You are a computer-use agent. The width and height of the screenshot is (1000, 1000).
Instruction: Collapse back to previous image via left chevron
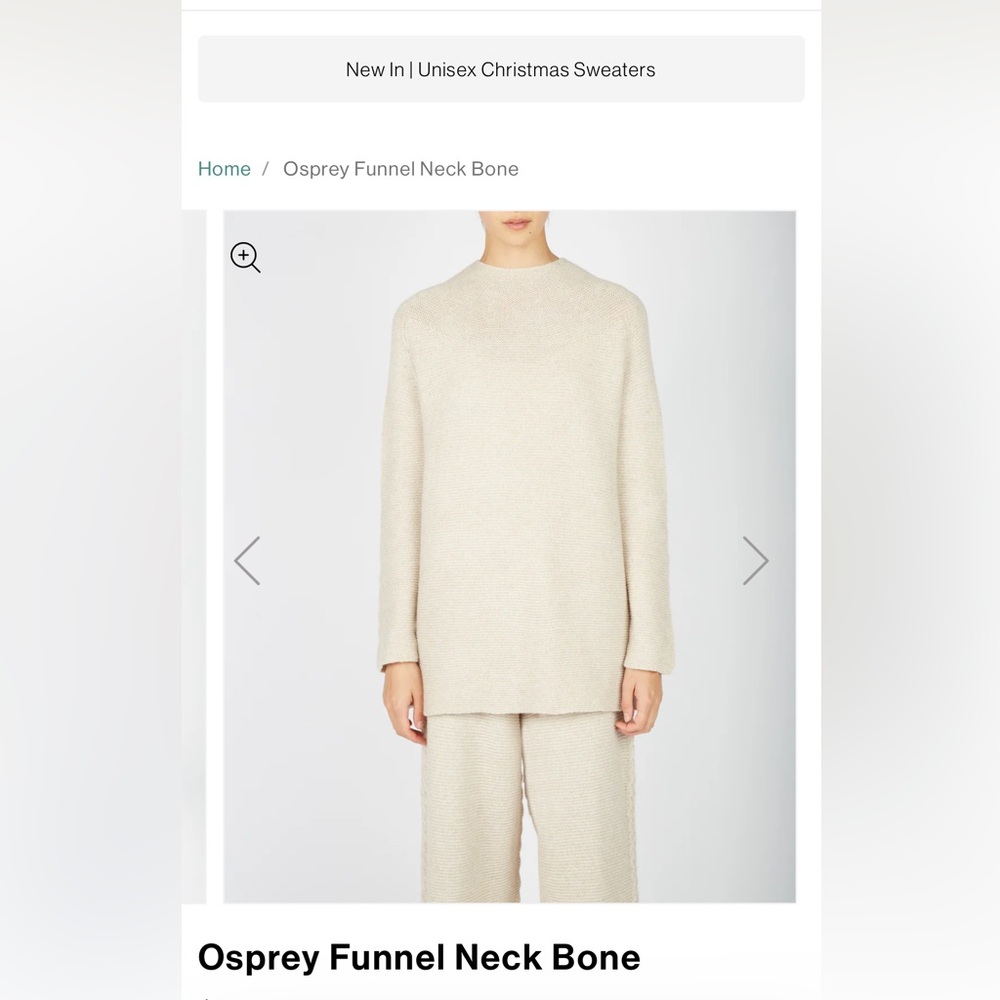tap(247, 561)
